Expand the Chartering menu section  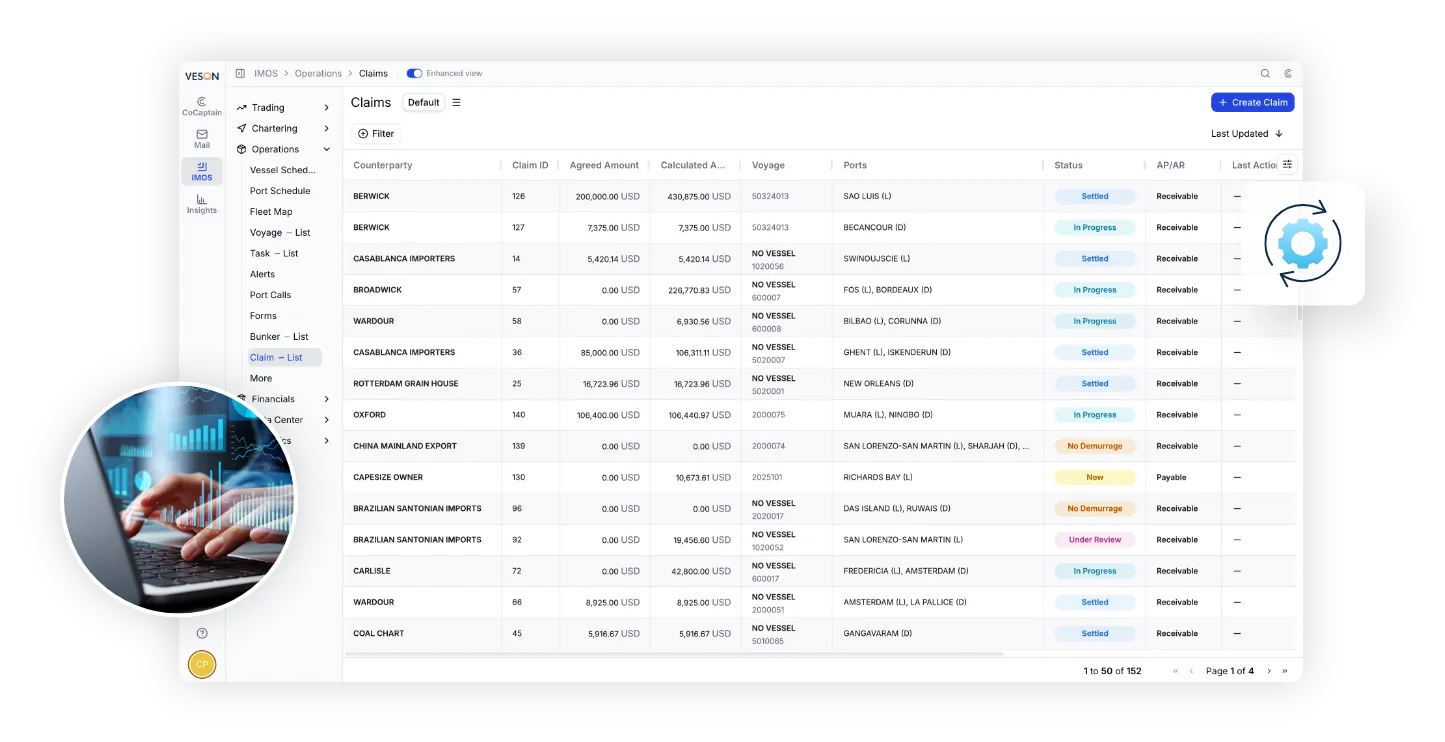point(283,128)
